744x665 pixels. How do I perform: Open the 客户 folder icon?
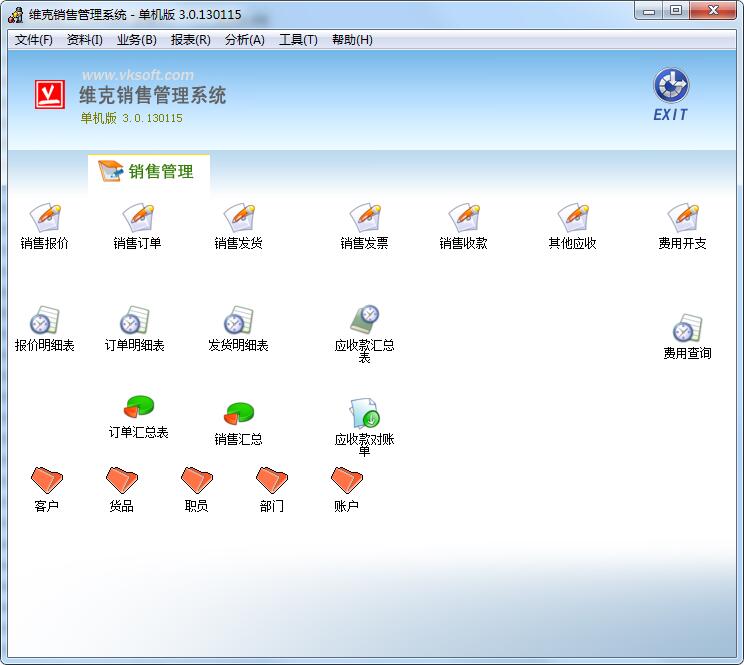click(46, 480)
